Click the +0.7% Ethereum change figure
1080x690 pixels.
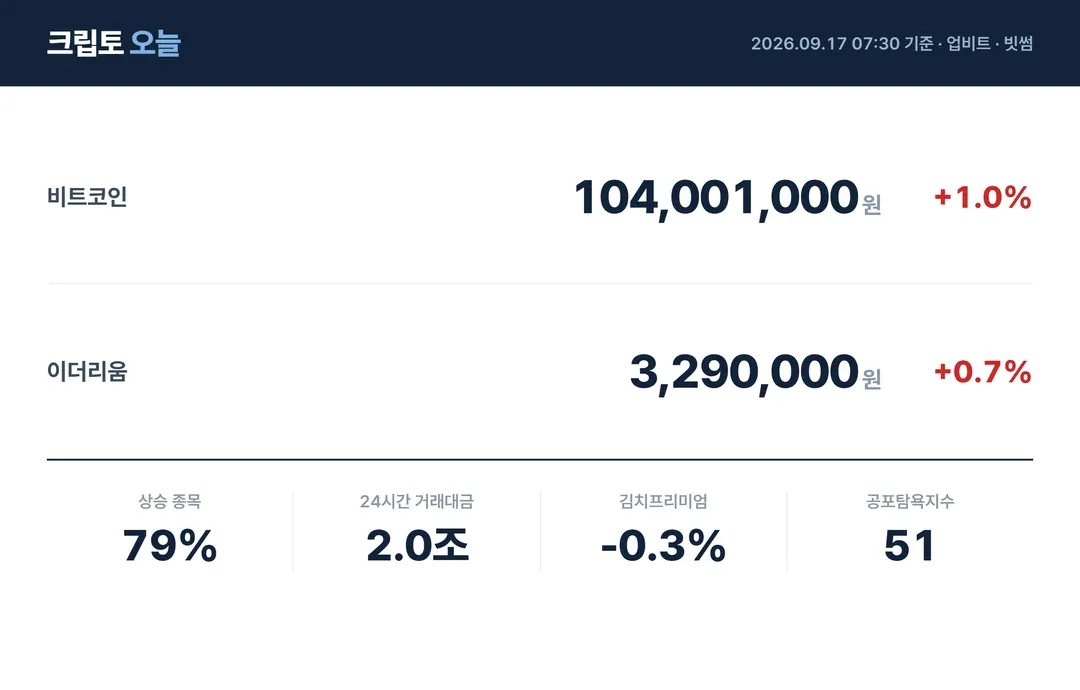(x=983, y=372)
